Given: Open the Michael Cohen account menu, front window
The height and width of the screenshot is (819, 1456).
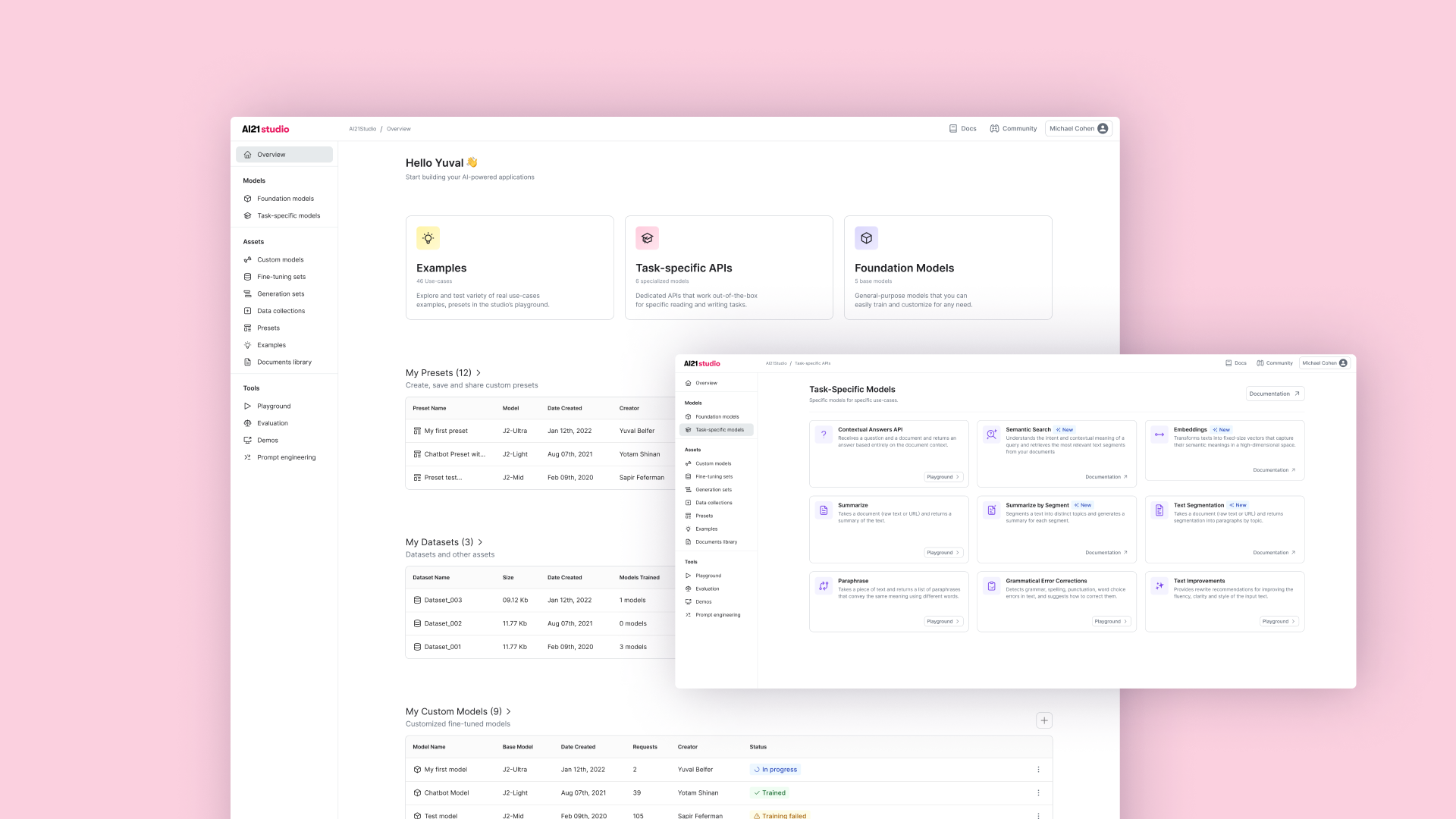Looking at the screenshot, I should click(1325, 363).
